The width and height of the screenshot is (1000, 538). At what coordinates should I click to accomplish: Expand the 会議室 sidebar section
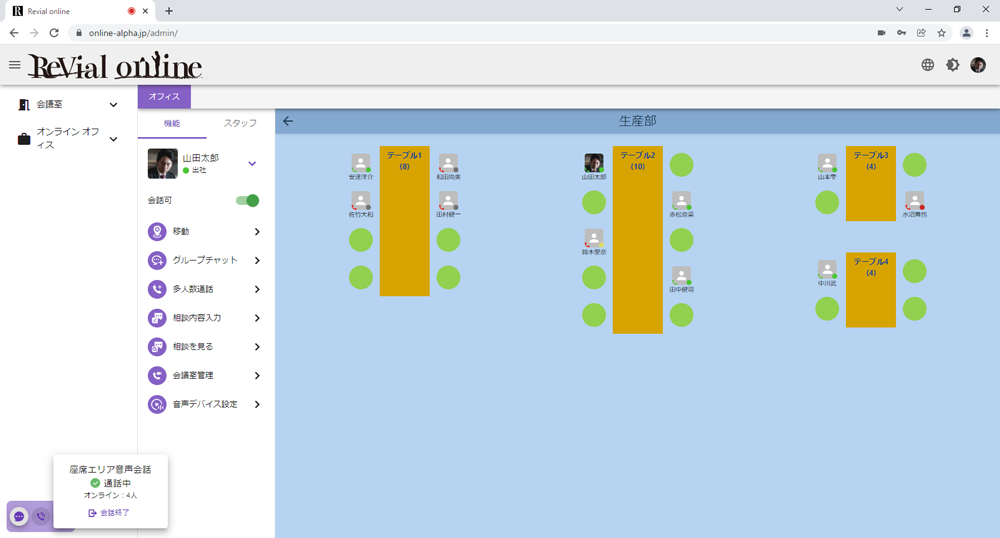[114, 104]
